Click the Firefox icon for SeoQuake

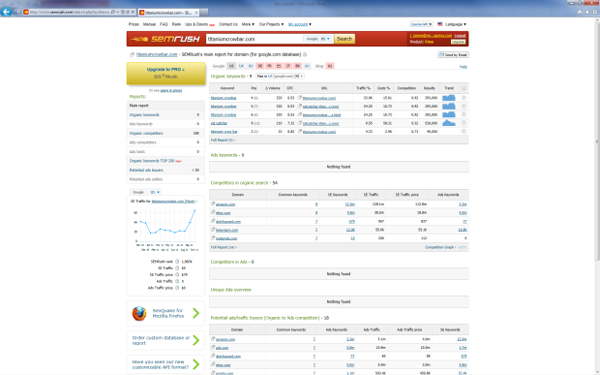click(x=139, y=313)
